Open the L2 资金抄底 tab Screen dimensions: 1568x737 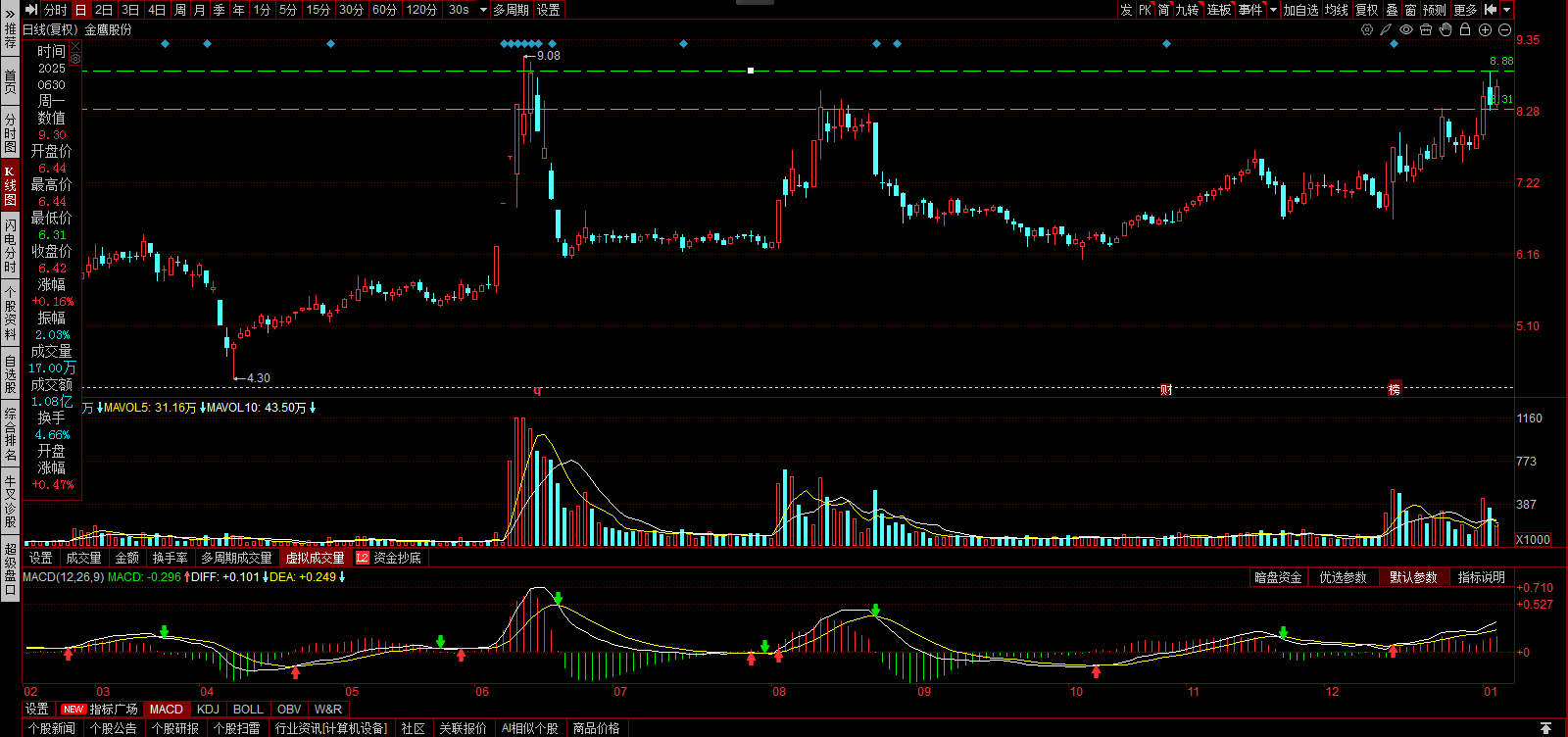tap(389, 558)
